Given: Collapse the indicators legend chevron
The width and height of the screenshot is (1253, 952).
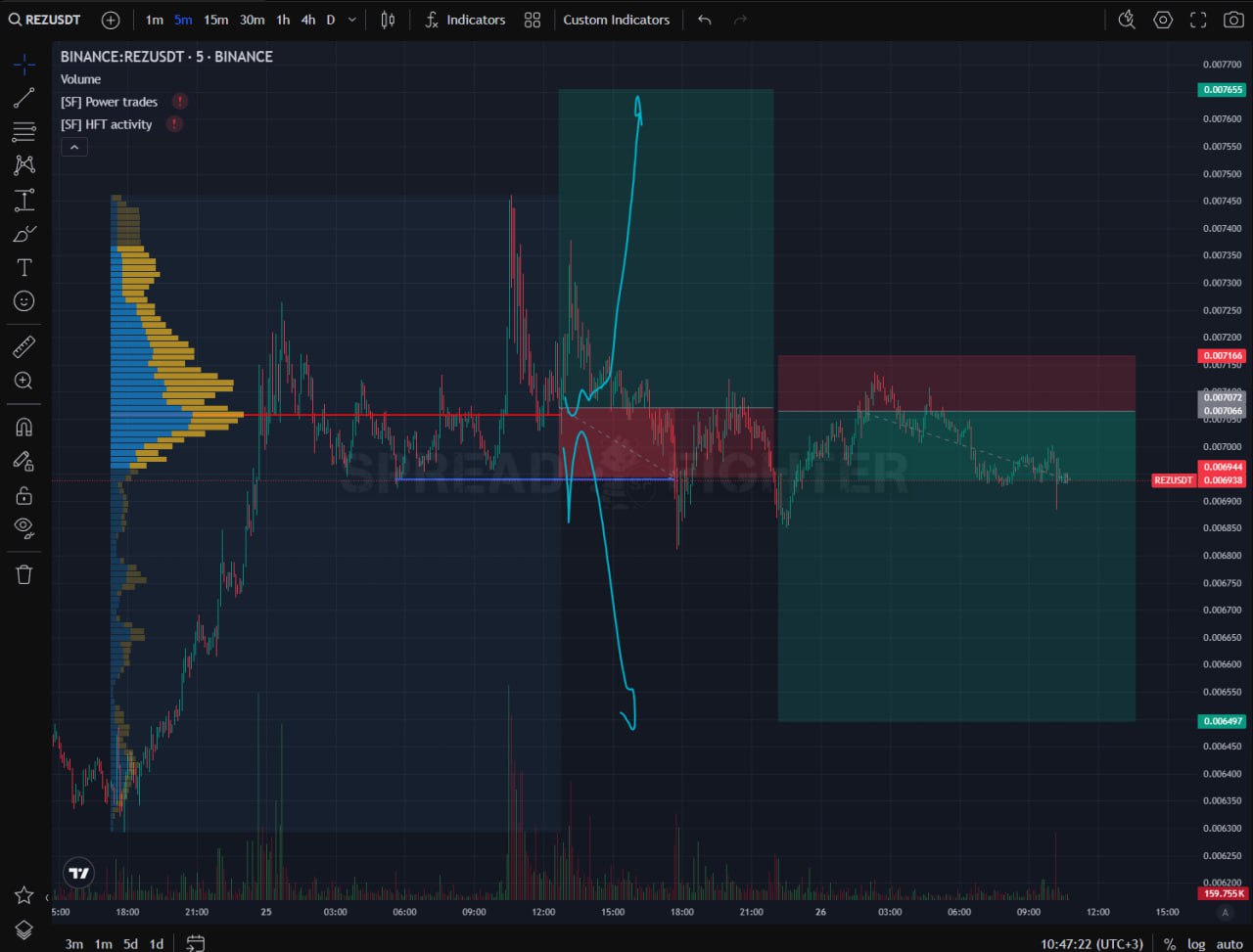Looking at the screenshot, I should (74, 146).
